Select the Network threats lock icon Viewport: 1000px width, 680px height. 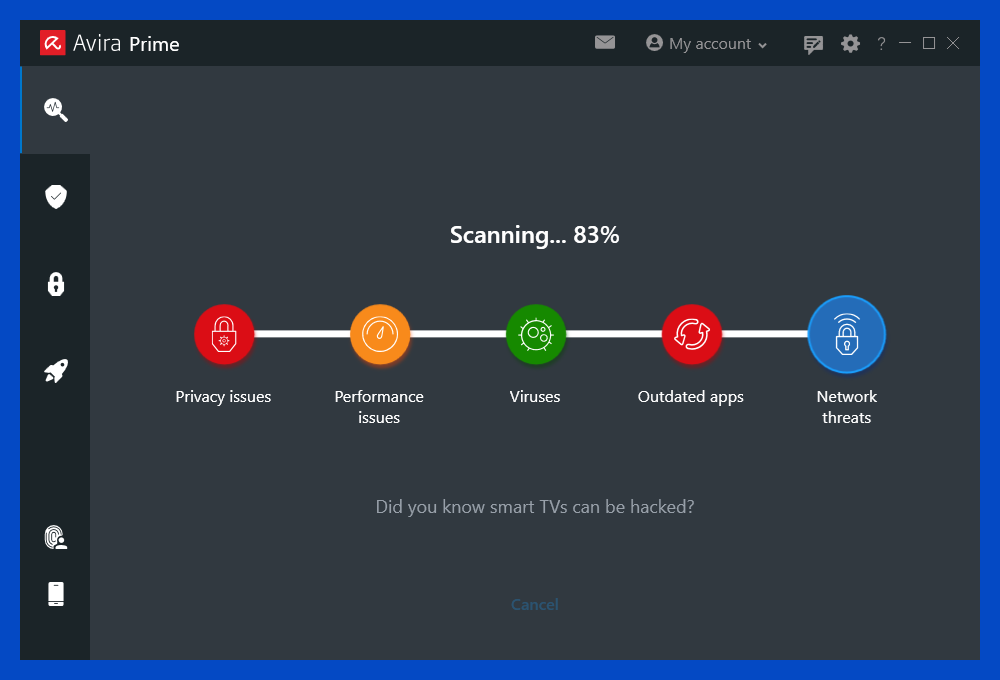pos(847,334)
